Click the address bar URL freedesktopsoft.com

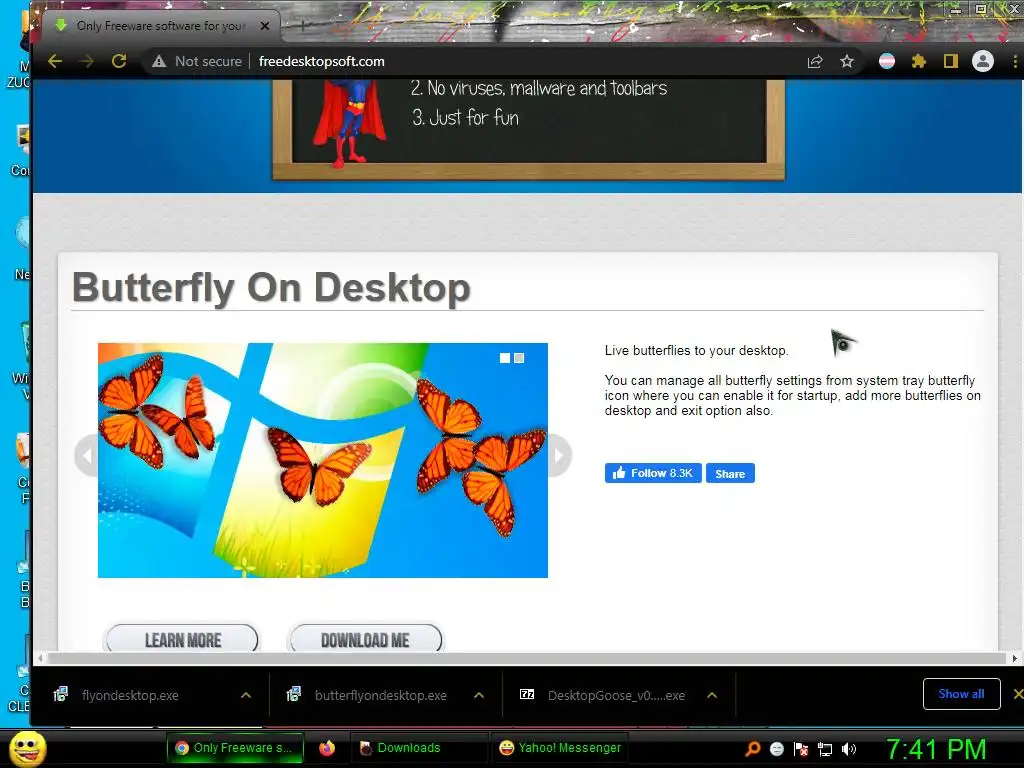tap(321, 61)
